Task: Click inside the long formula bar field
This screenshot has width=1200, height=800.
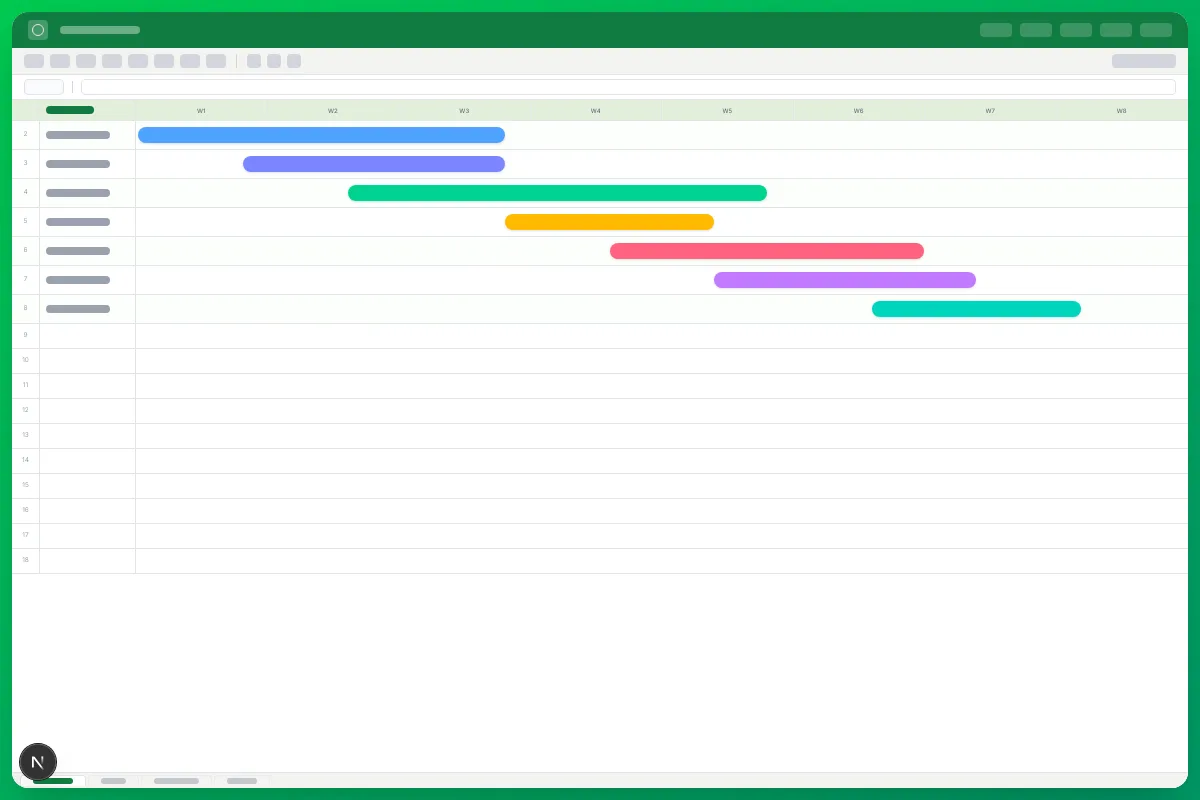Action: coord(628,87)
